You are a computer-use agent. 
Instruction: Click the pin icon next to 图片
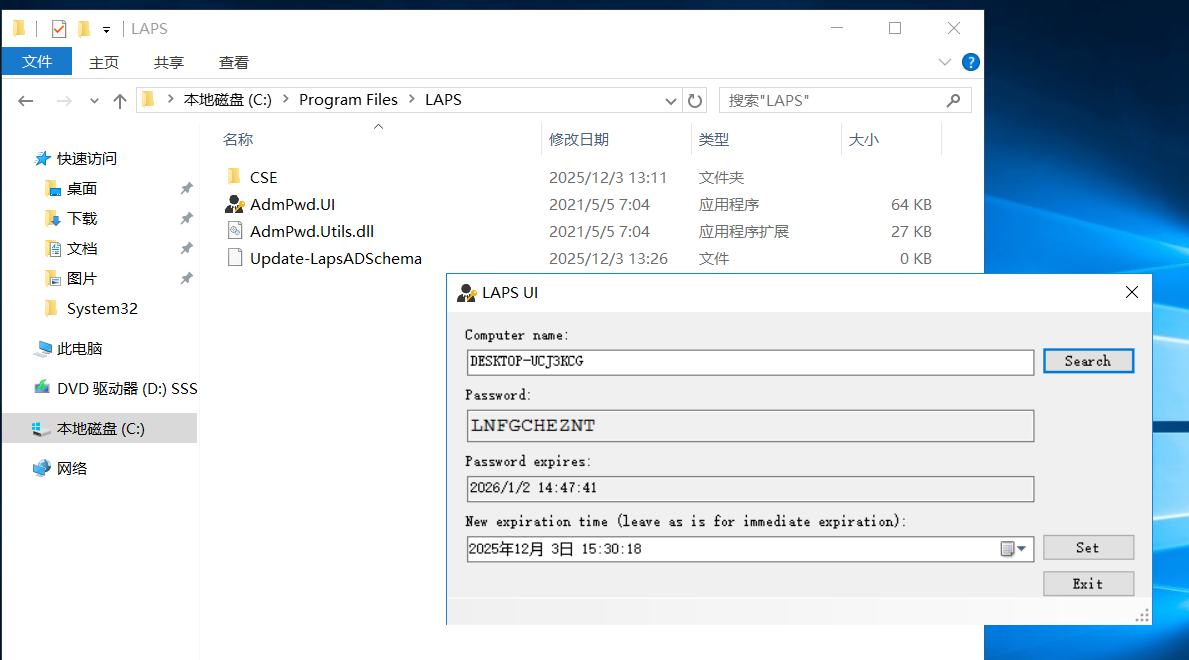pos(186,278)
